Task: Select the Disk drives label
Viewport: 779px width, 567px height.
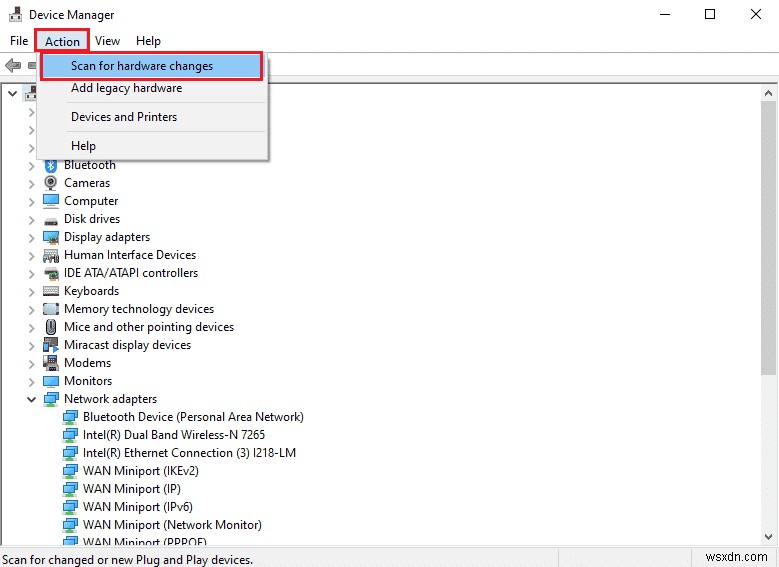Action: point(92,219)
